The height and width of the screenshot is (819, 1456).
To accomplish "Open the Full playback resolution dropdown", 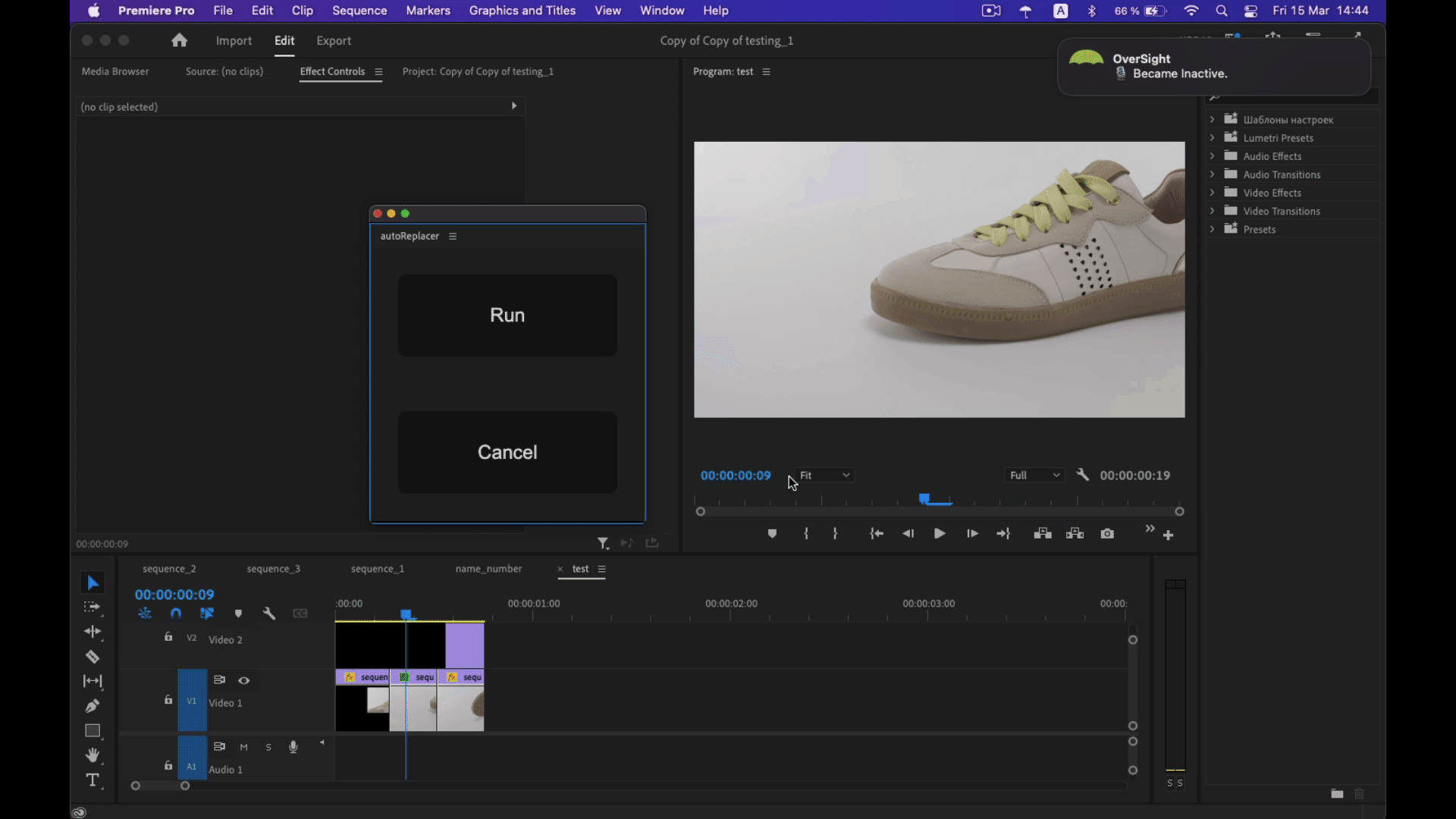I will 1034,475.
